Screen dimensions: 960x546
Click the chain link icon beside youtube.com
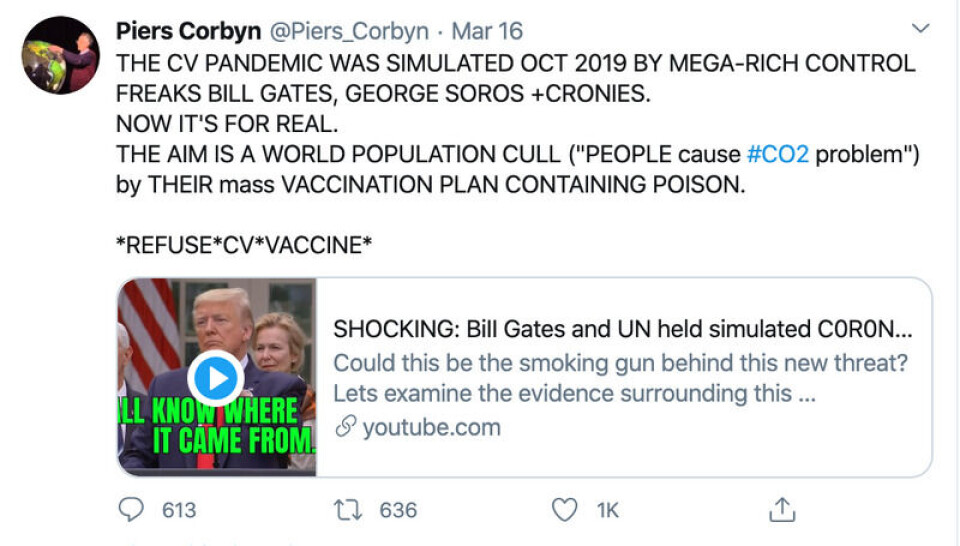point(345,428)
